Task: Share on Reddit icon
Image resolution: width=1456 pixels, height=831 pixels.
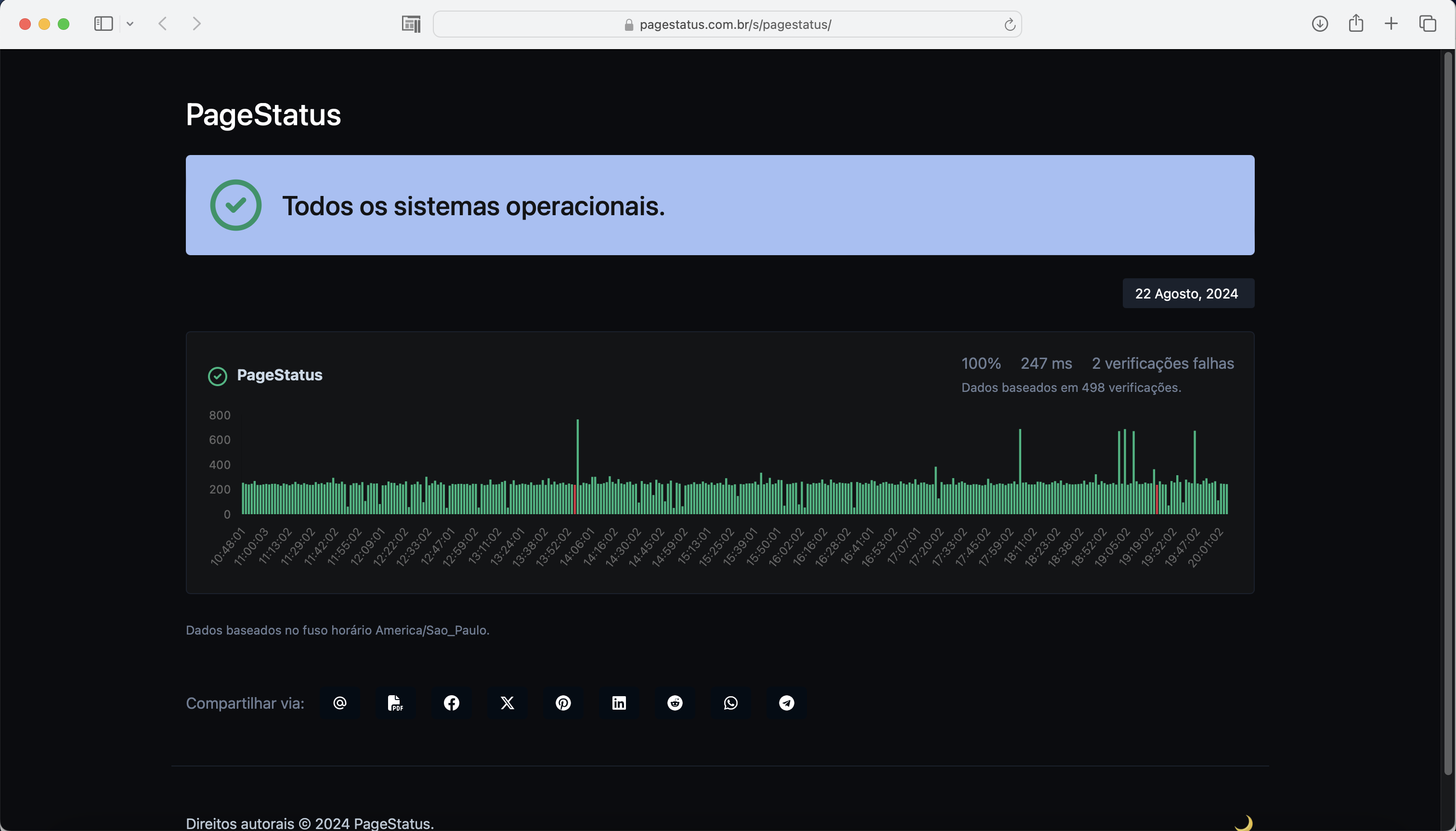Action: tap(675, 702)
